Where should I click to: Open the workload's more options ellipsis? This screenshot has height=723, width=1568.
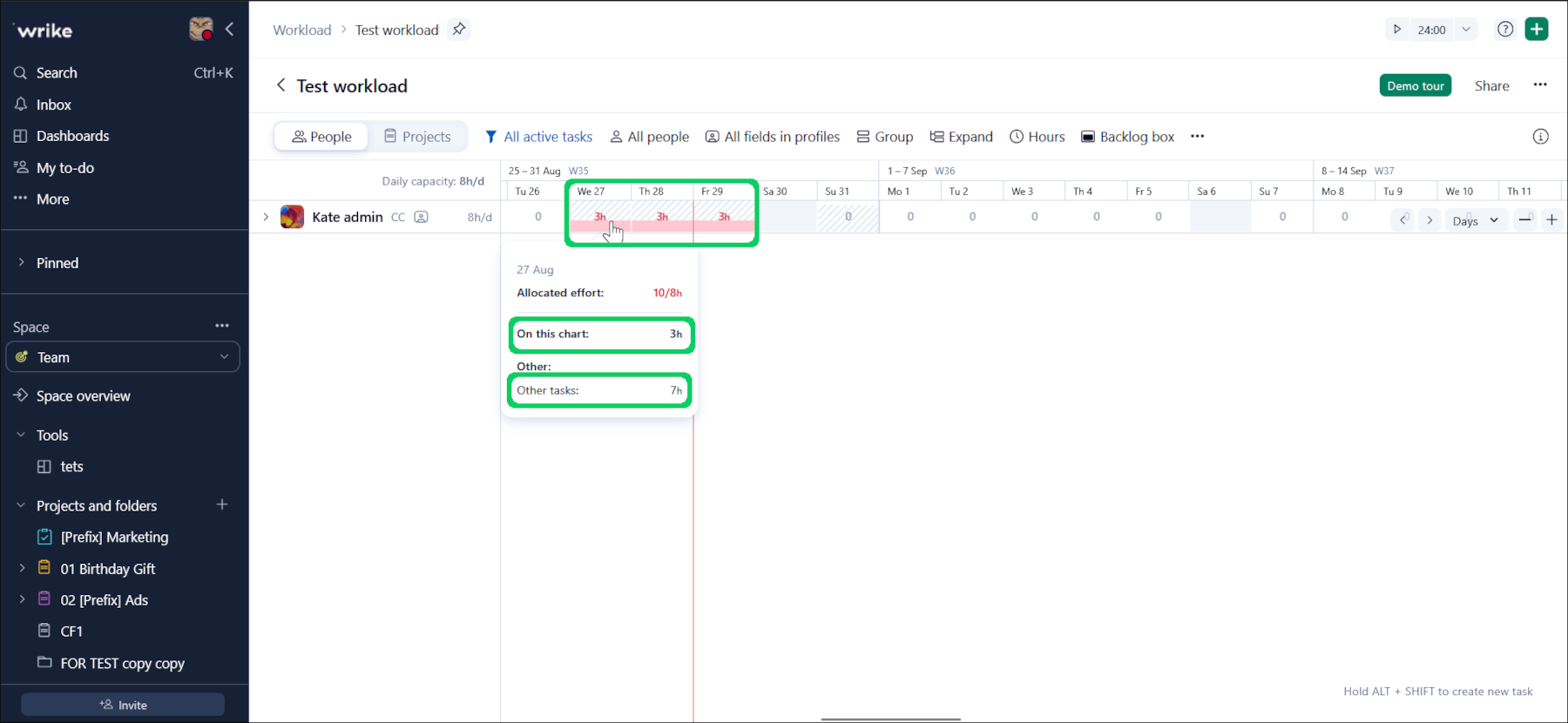1540,85
